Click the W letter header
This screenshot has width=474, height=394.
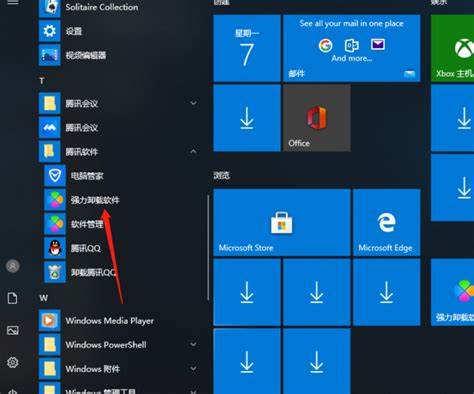point(43,298)
